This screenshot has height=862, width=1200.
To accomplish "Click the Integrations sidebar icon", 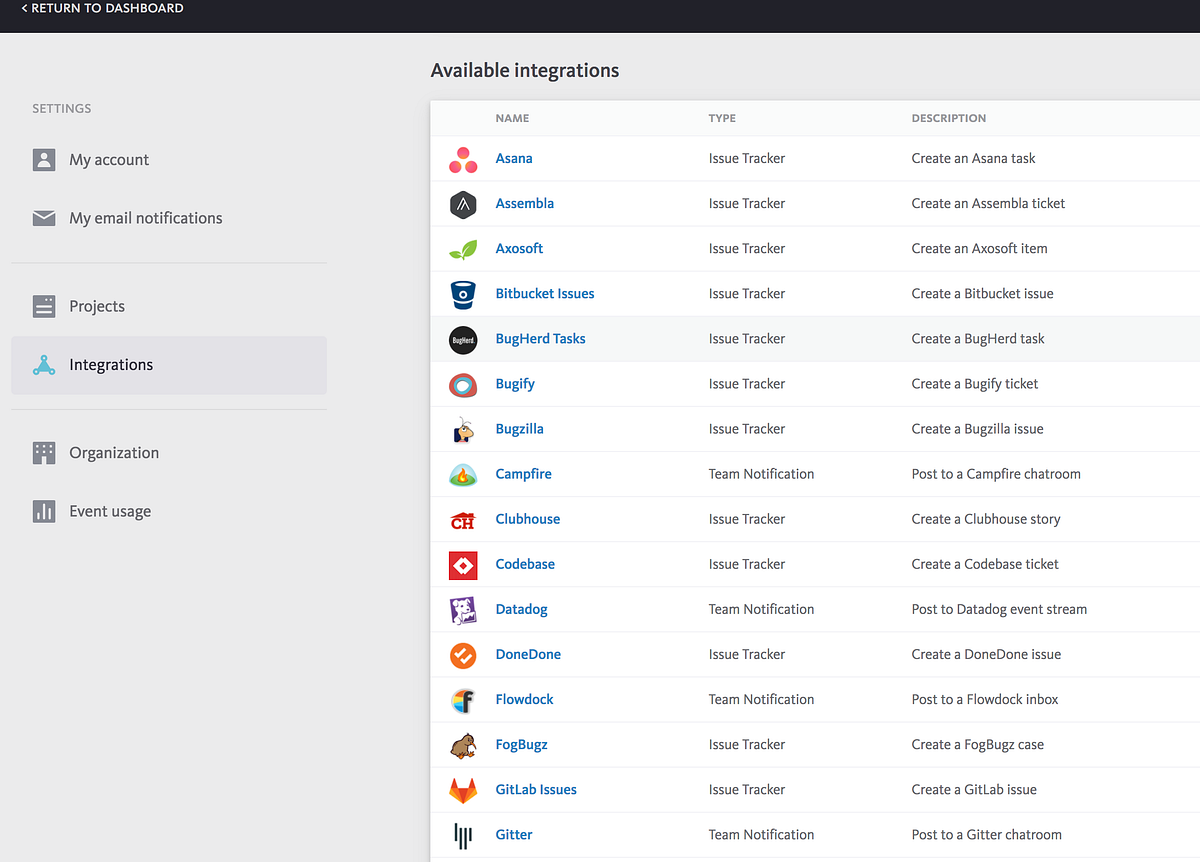I will point(44,366).
